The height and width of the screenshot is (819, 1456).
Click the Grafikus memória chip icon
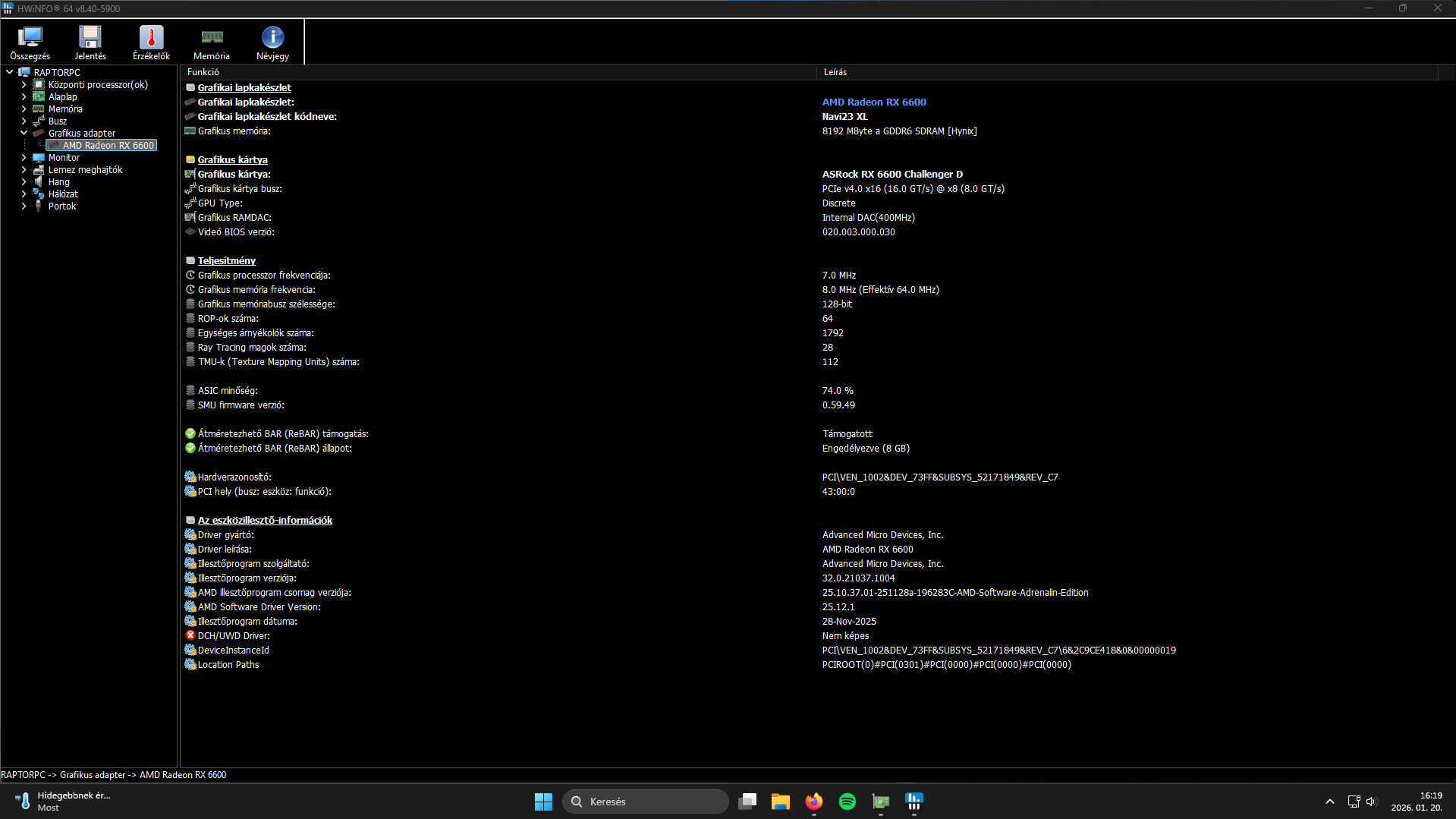tap(190, 131)
